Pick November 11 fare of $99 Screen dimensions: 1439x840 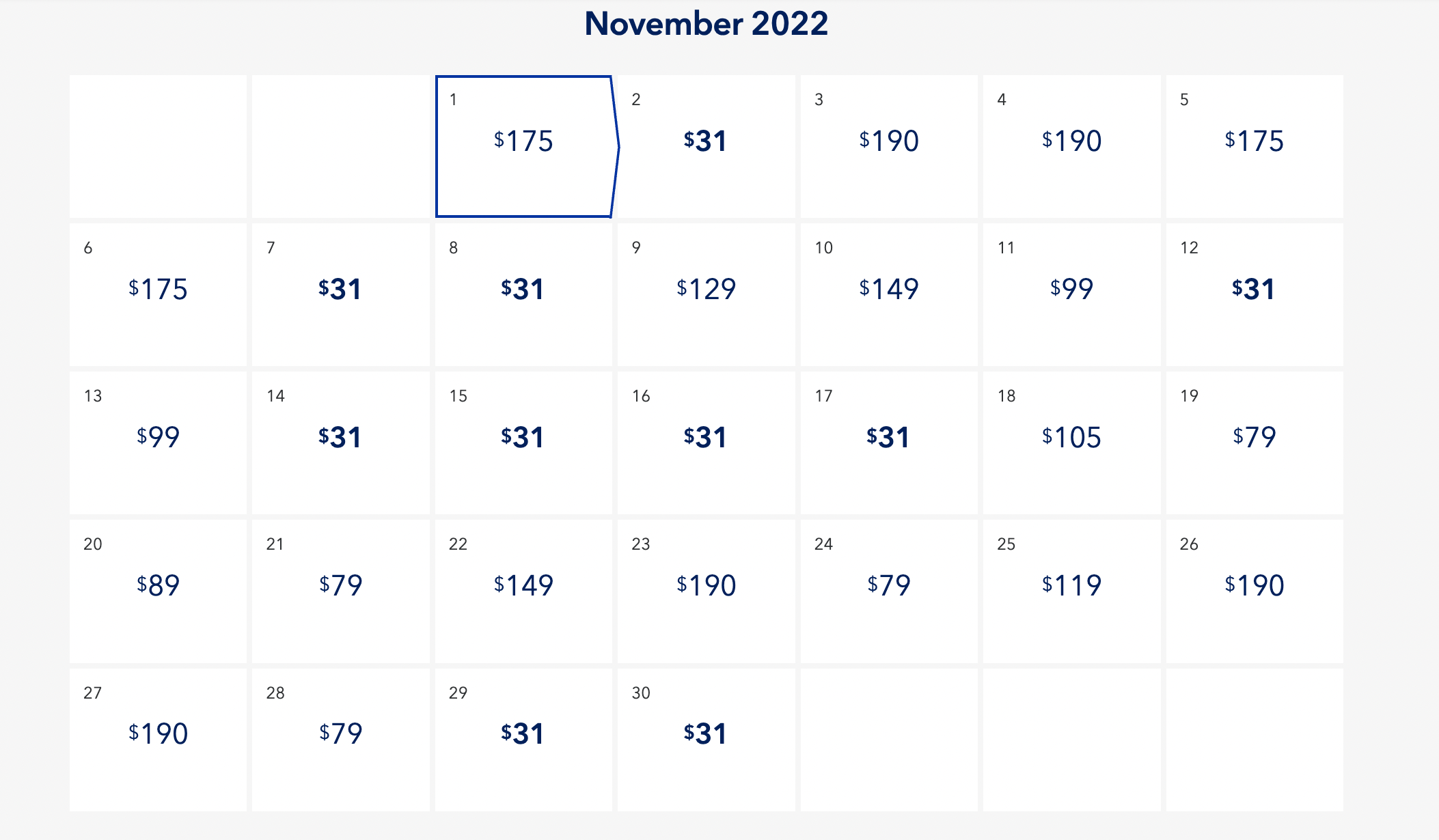(1071, 294)
